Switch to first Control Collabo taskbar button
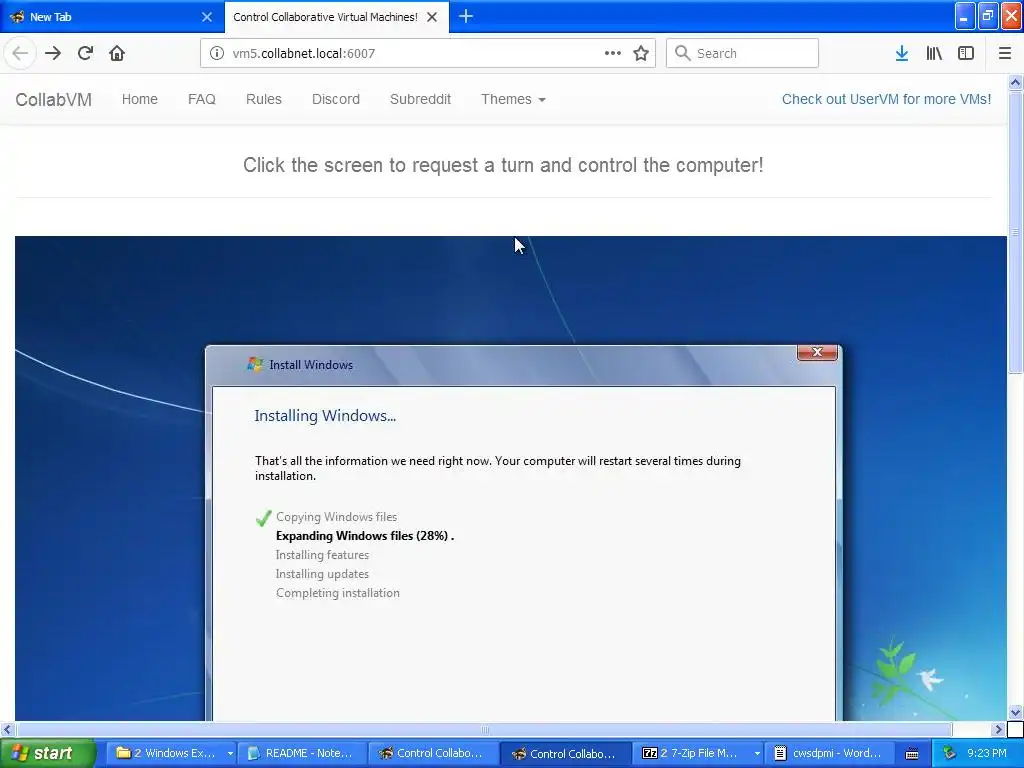 tap(432, 753)
